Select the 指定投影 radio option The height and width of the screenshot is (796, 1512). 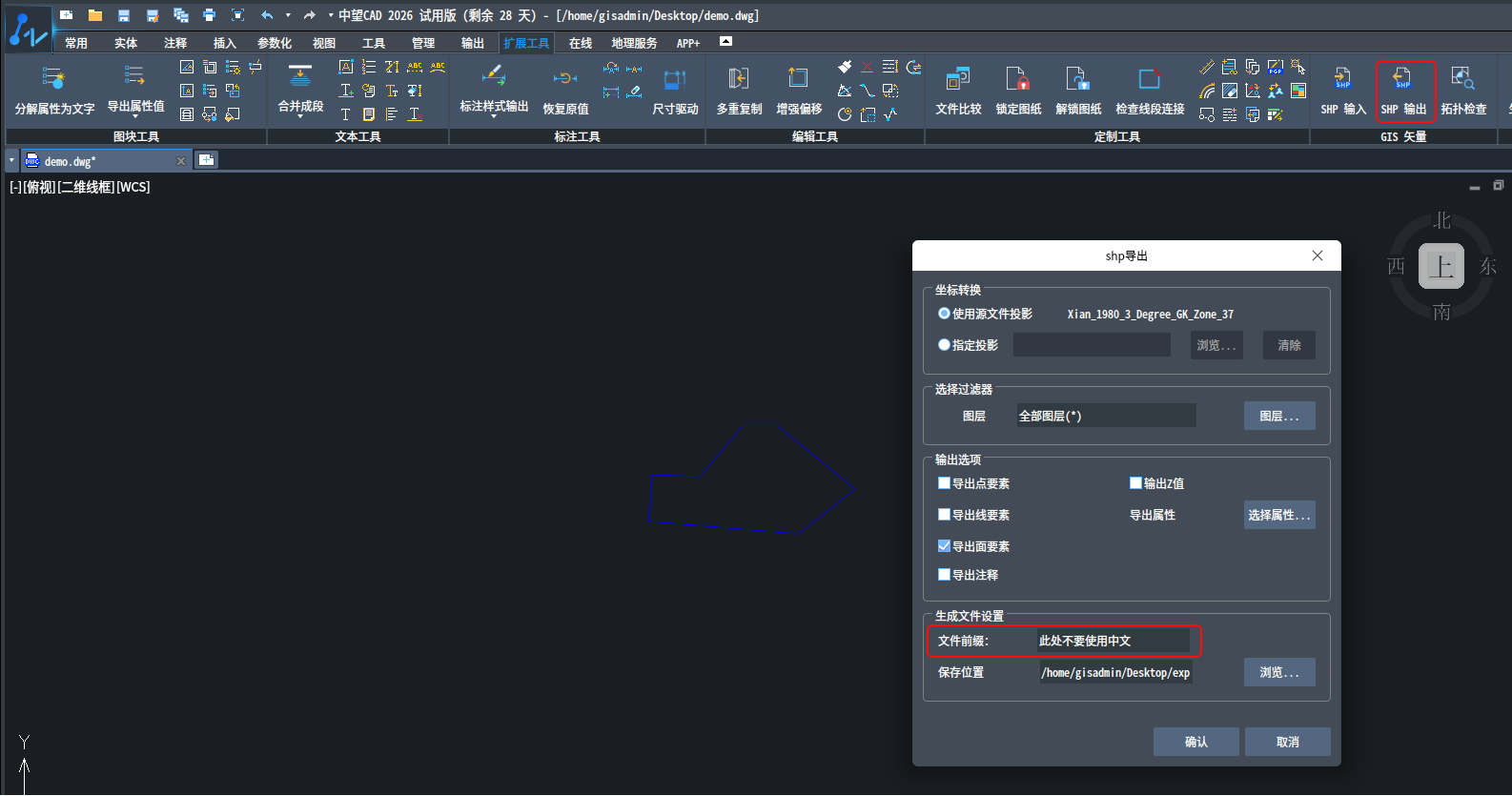coord(944,345)
